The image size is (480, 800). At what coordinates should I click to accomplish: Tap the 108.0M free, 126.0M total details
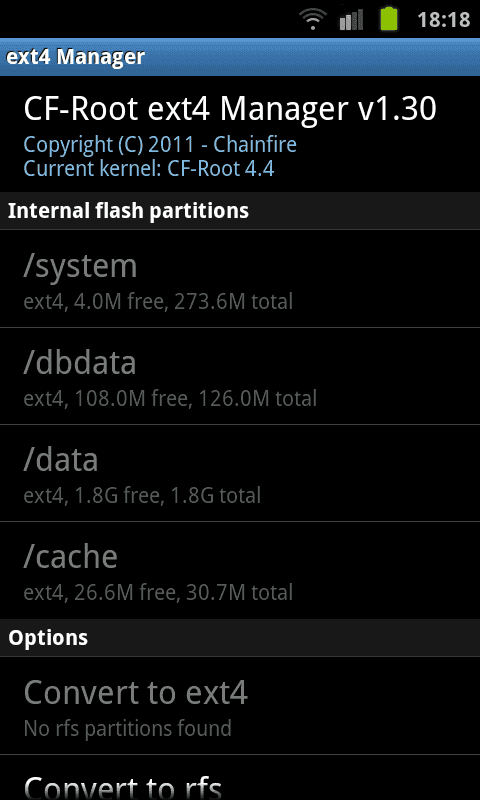click(196, 398)
